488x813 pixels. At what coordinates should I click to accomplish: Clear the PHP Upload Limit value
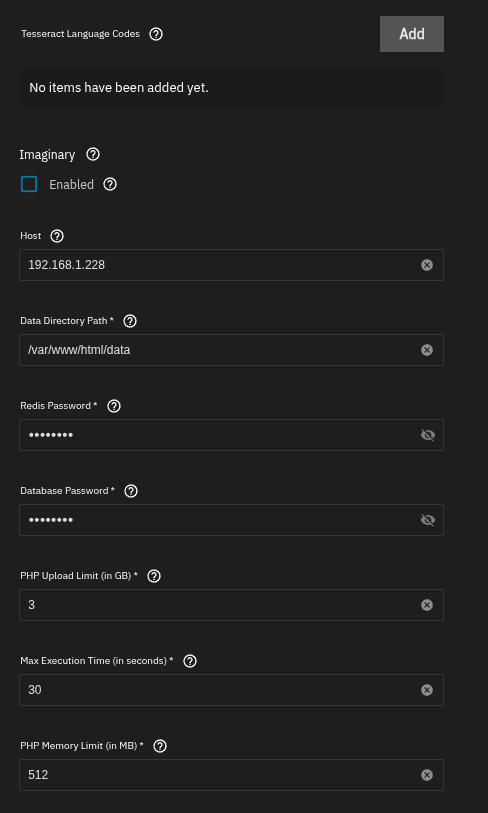pos(427,605)
